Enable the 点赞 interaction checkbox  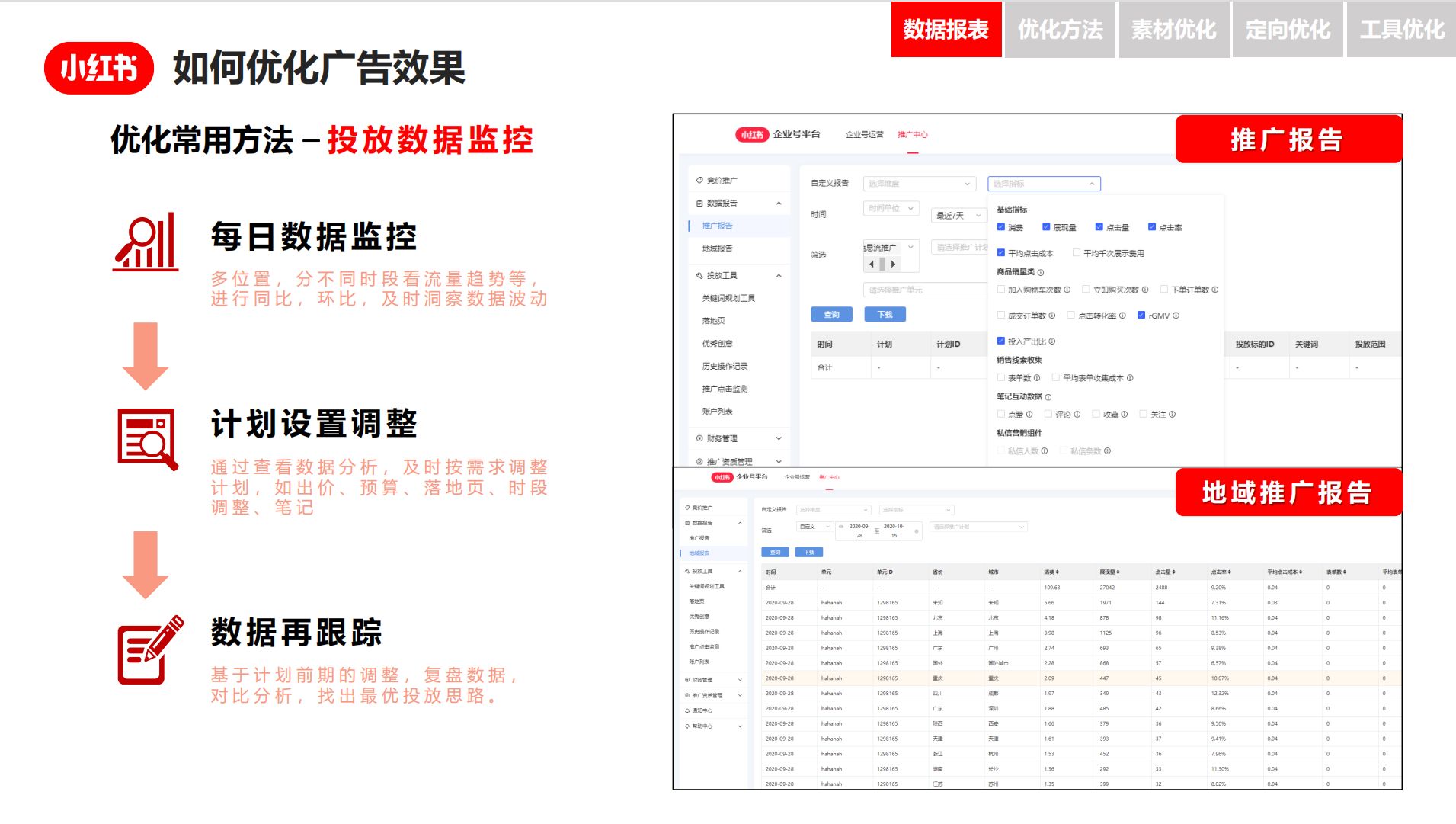1000,414
